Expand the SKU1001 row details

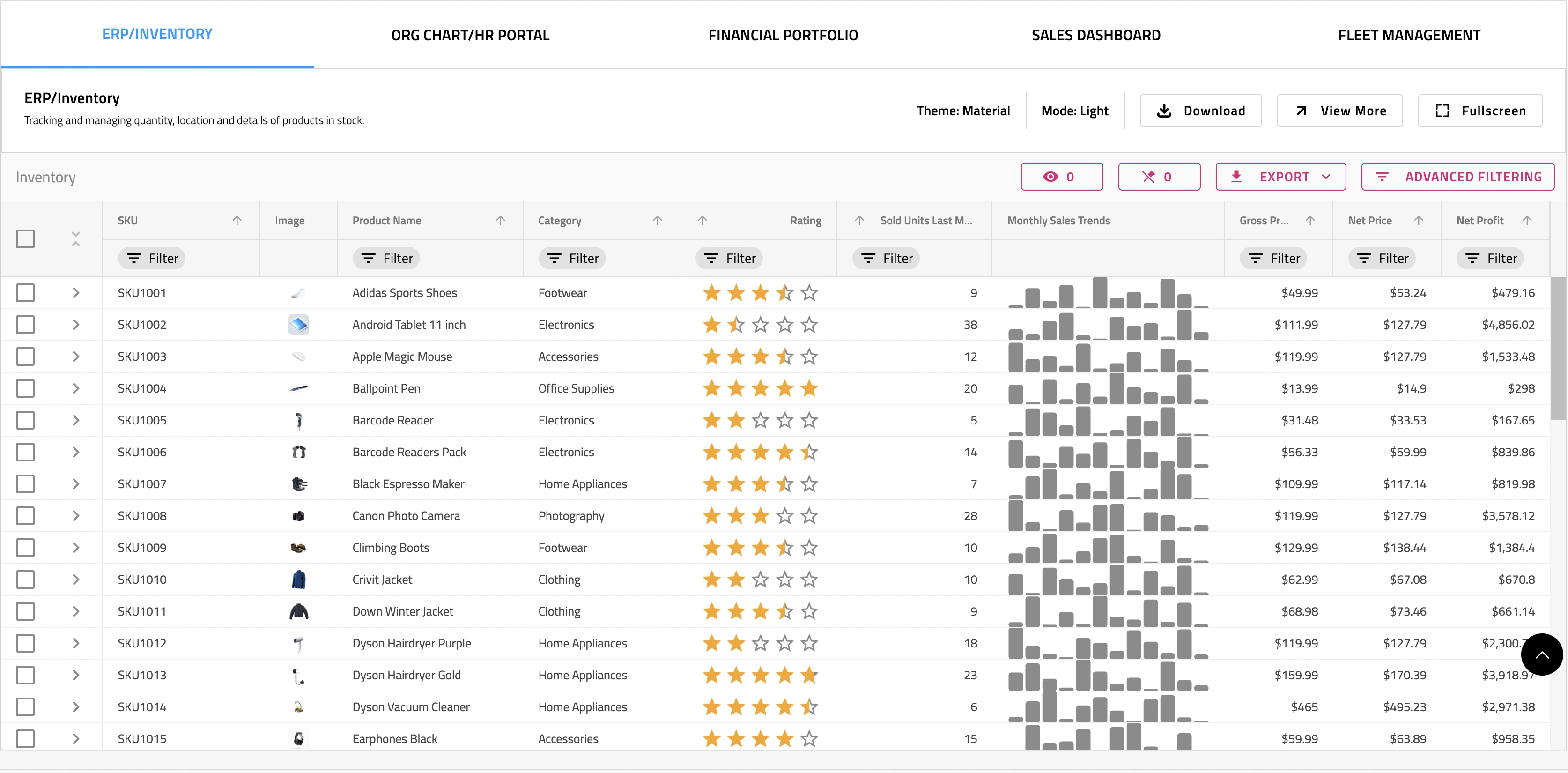75,293
